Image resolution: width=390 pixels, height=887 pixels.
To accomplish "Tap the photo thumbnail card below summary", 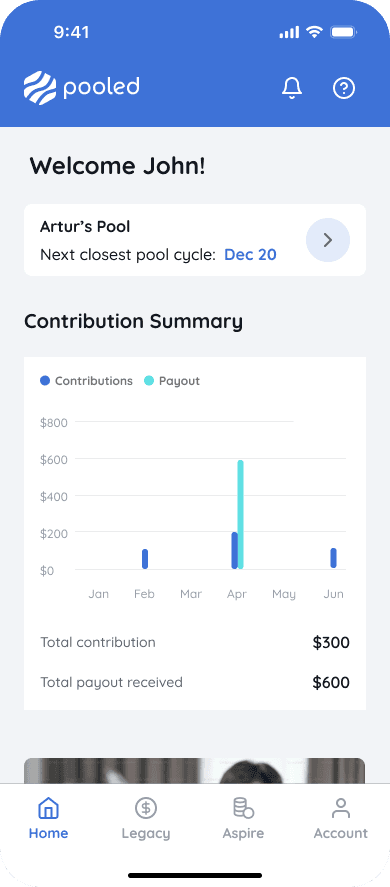I will pos(195,770).
